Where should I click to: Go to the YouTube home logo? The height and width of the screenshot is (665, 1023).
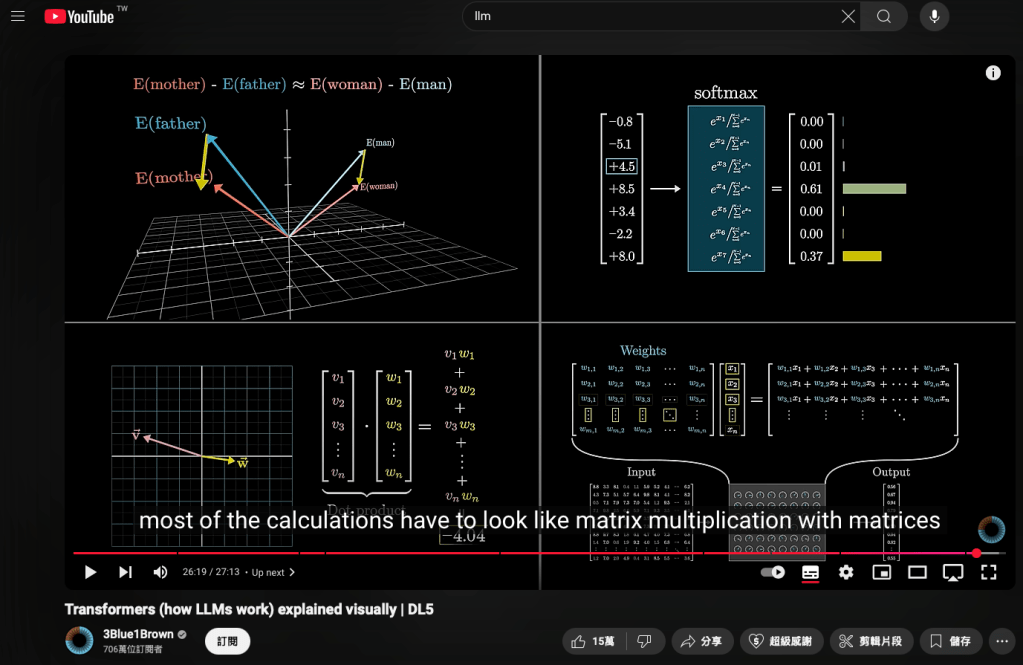pos(80,16)
